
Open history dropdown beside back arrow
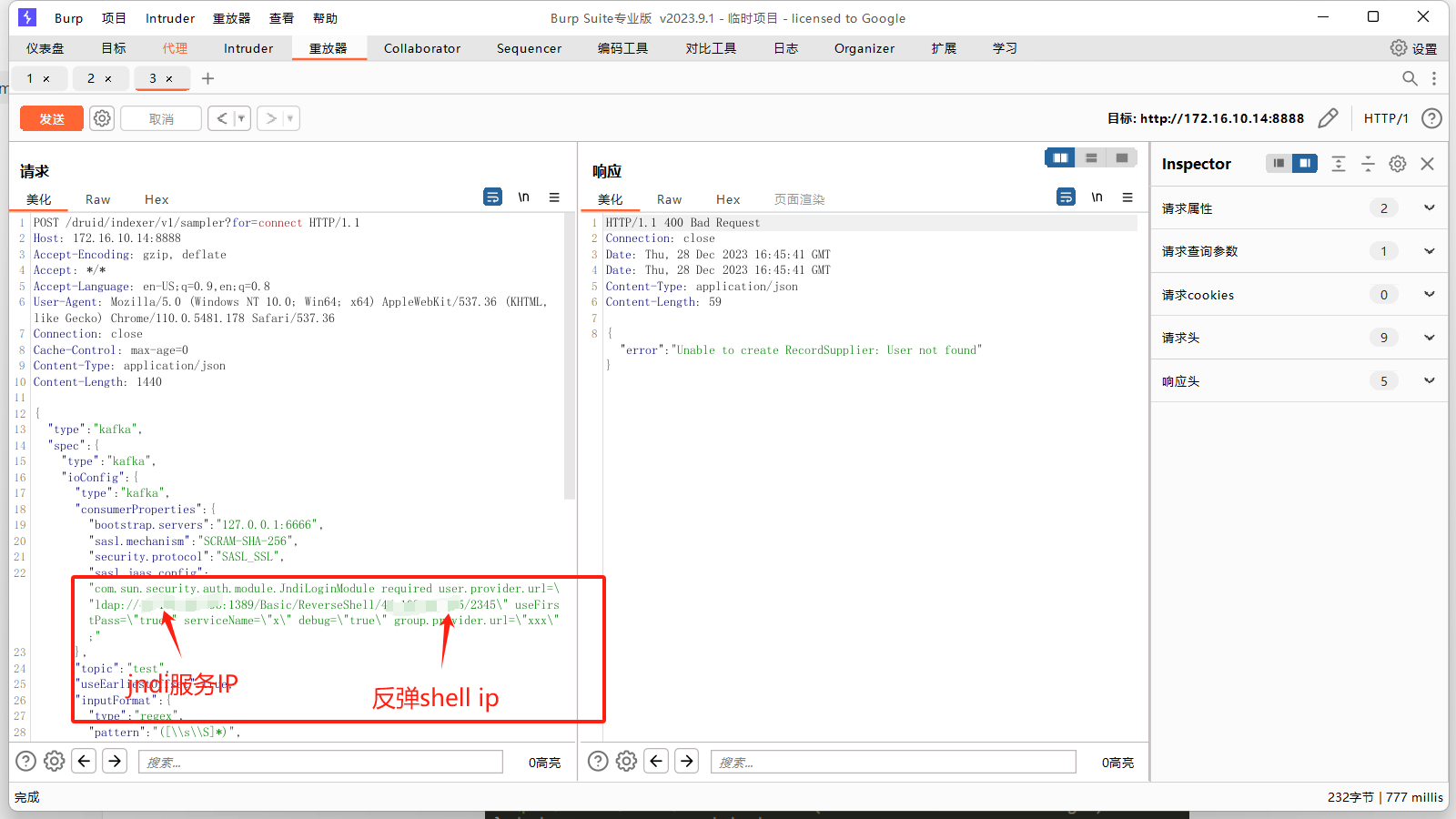tap(242, 118)
